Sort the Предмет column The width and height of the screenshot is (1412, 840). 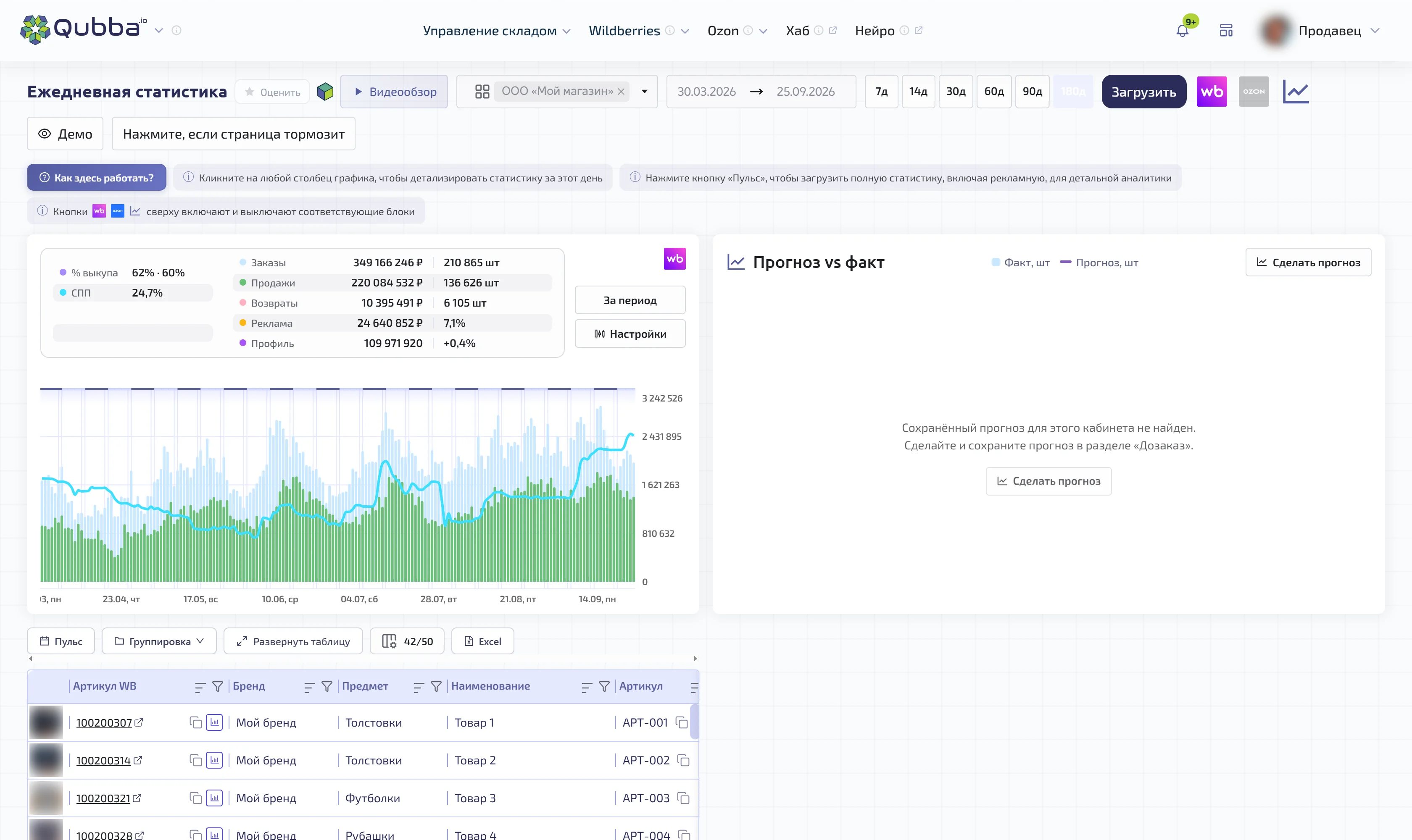419,687
